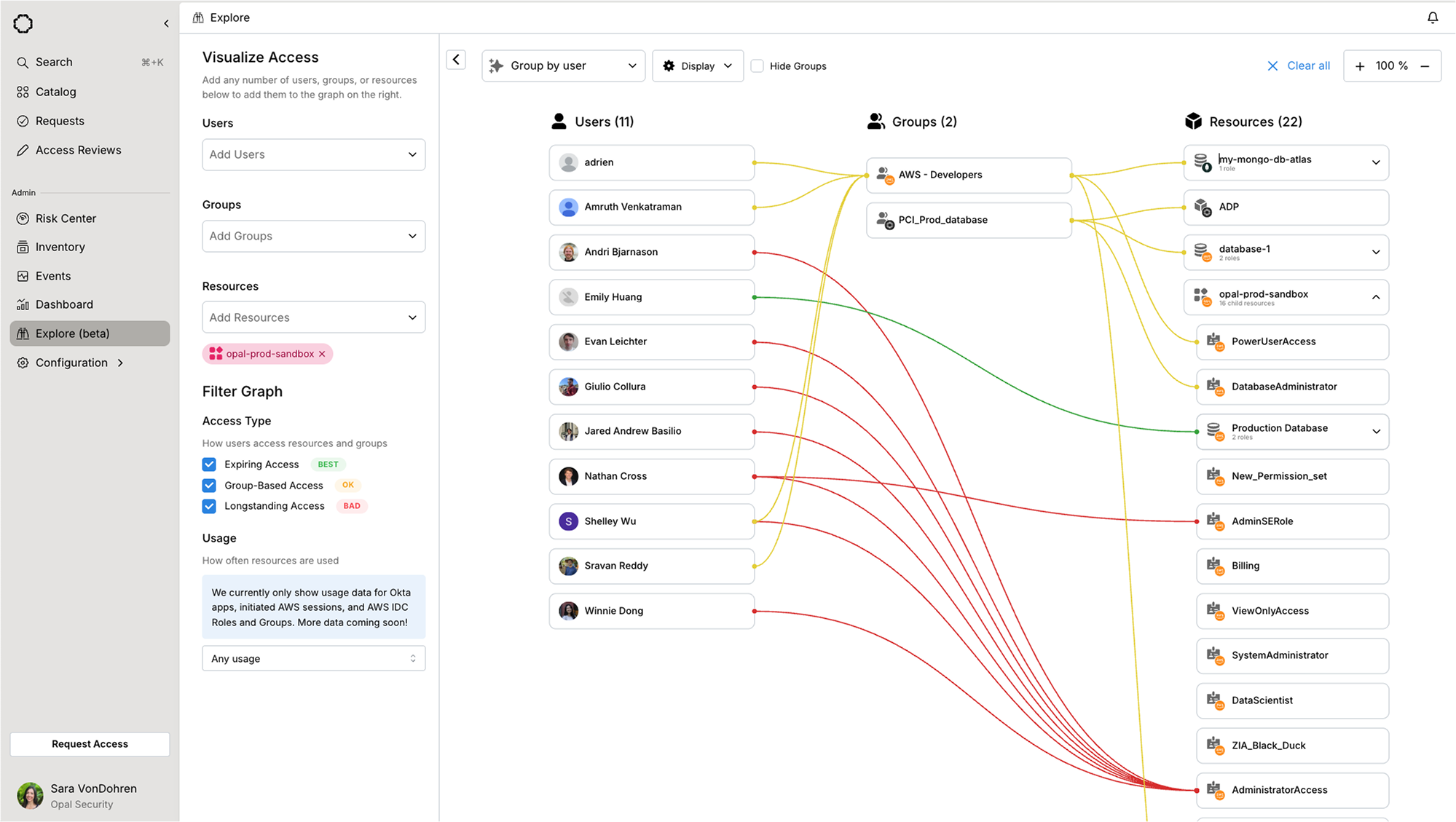Click the Clear all link
Viewport: 1456px width, 822px height.
(x=1307, y=66)
